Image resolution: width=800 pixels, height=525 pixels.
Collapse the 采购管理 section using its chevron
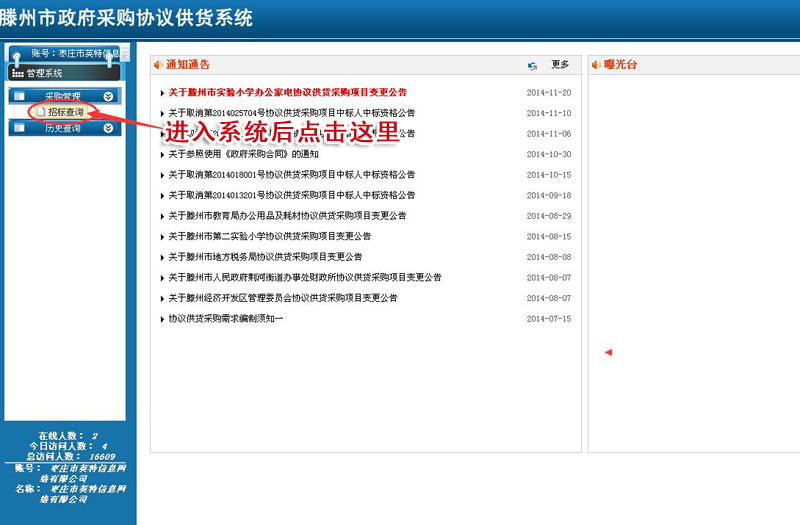[x=108, y=96]
